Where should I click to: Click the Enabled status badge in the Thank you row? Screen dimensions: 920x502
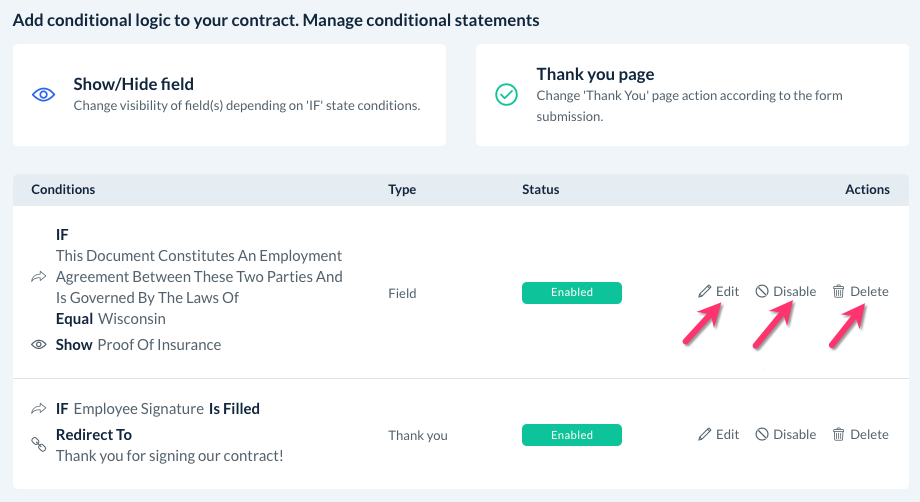coord(572,435)
